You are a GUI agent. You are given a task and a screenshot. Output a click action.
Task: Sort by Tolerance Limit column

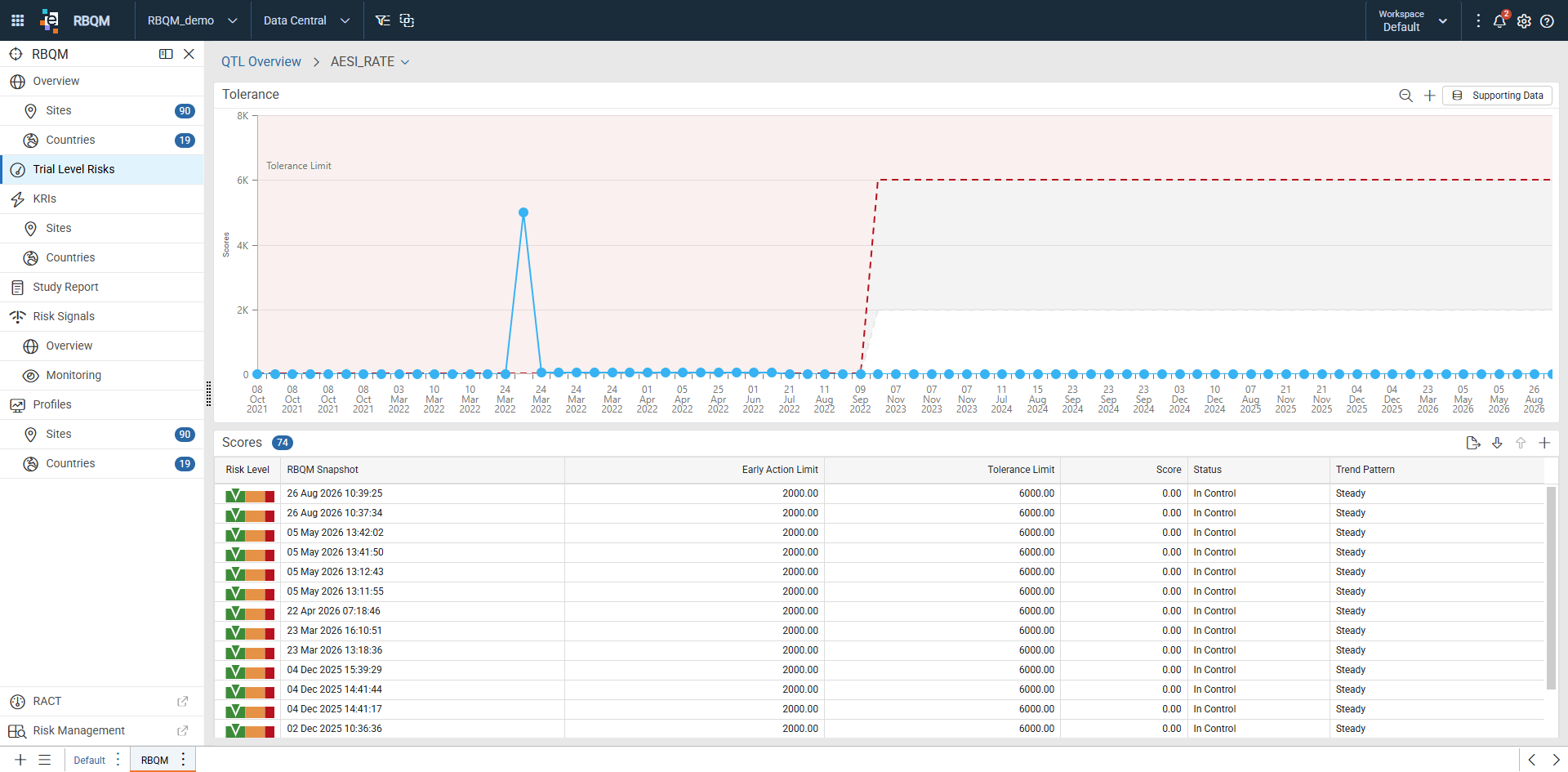[942, 470]
